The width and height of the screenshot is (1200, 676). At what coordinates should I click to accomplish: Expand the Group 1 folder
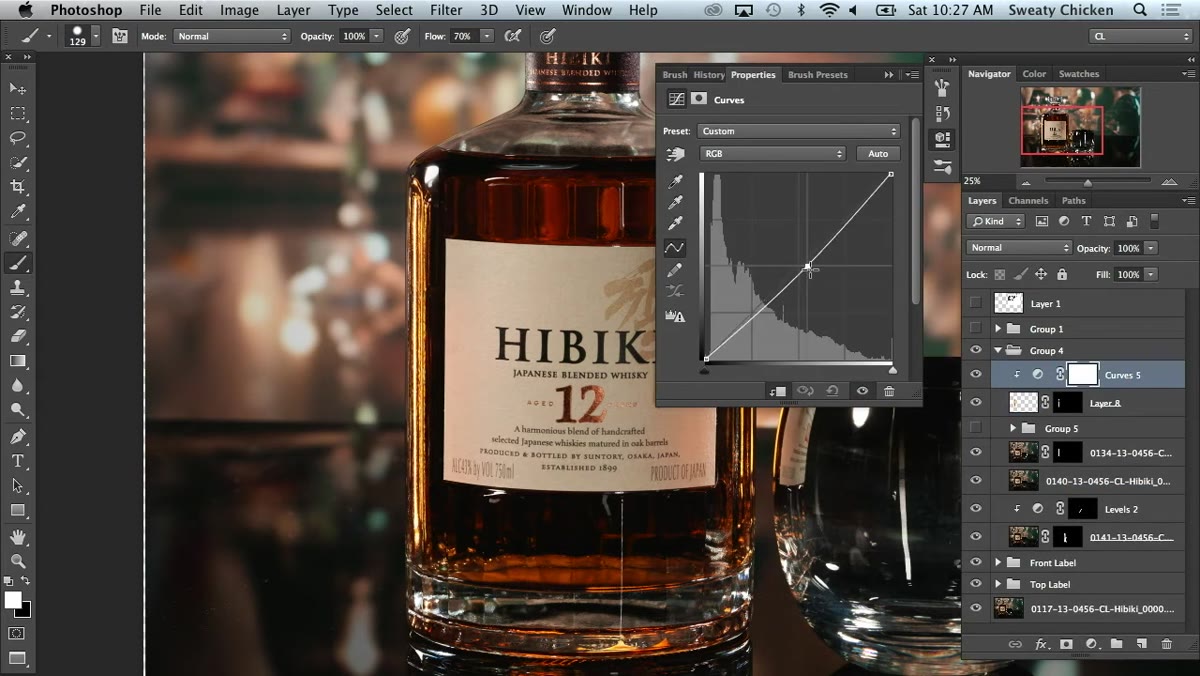[998, 329]
